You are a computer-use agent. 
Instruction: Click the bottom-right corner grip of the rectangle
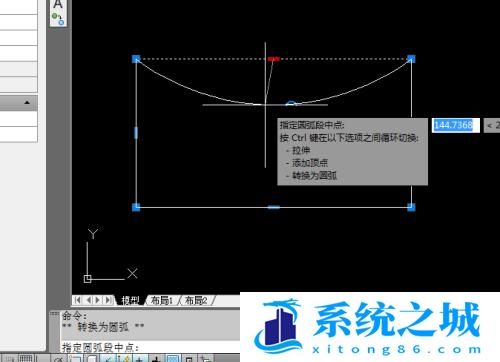[x=411, y=207]
